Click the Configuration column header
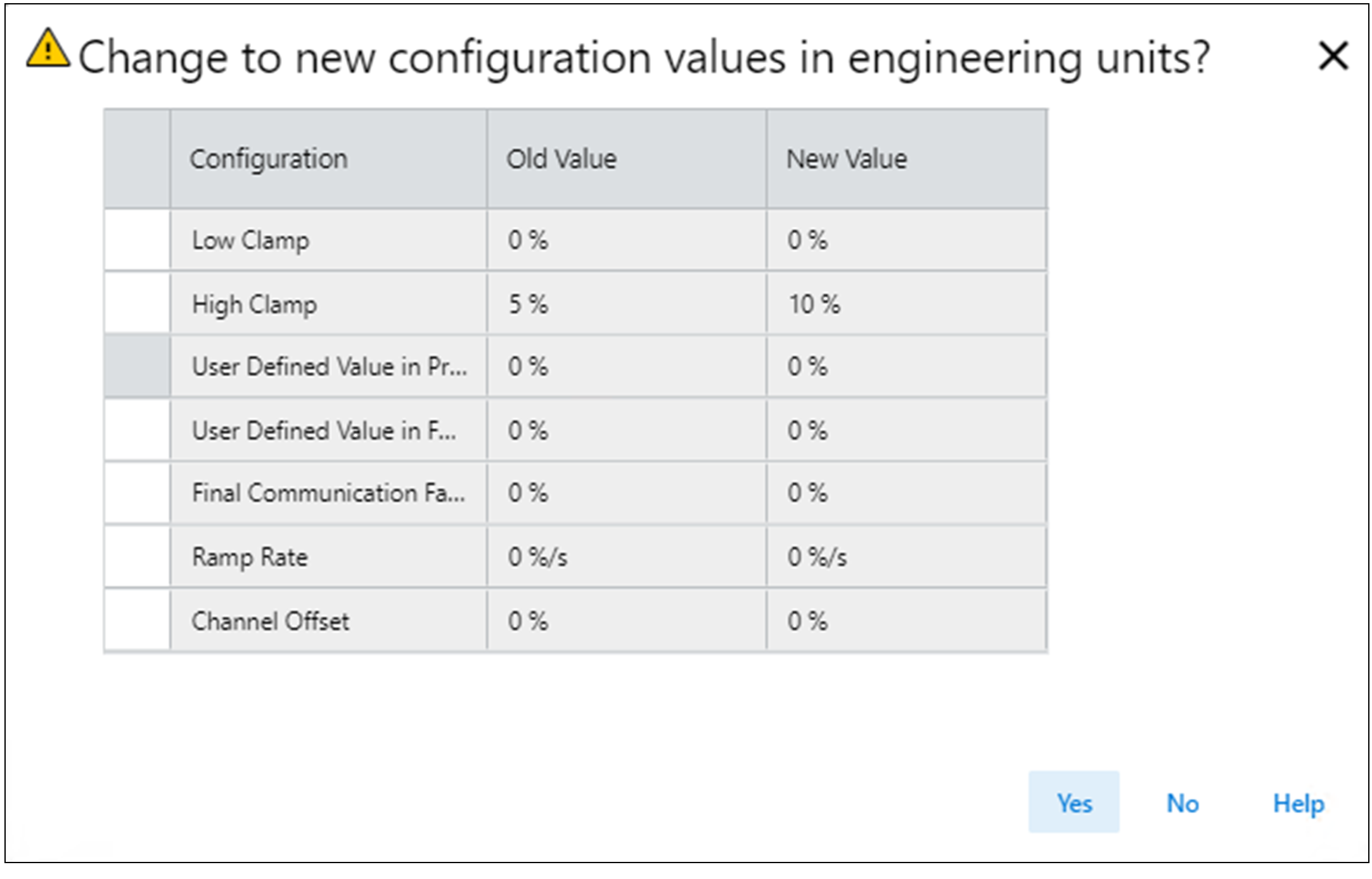The image size is (1372, 879). point(269,159)
